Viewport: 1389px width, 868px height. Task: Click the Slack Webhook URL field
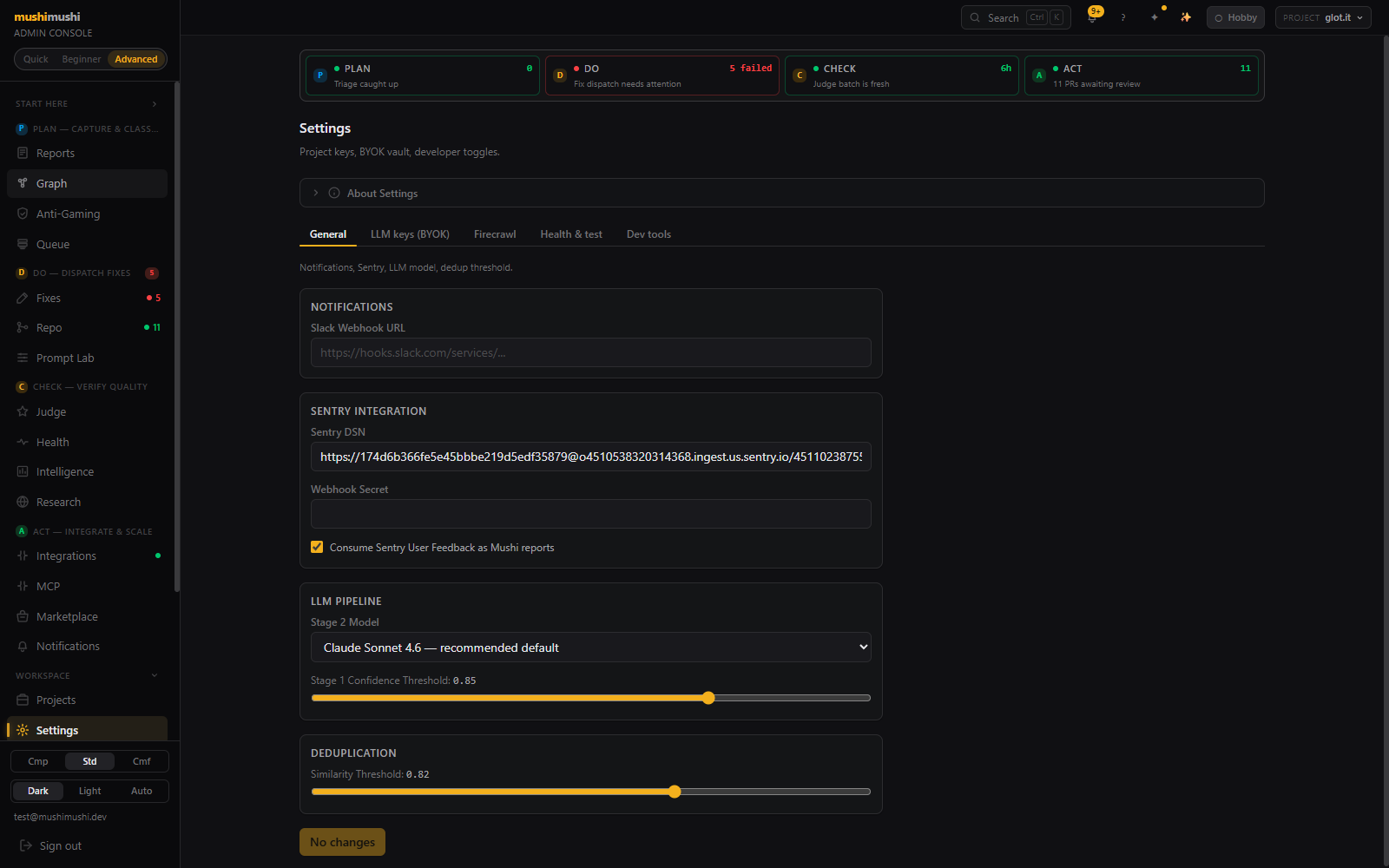[x=591, y=352]
